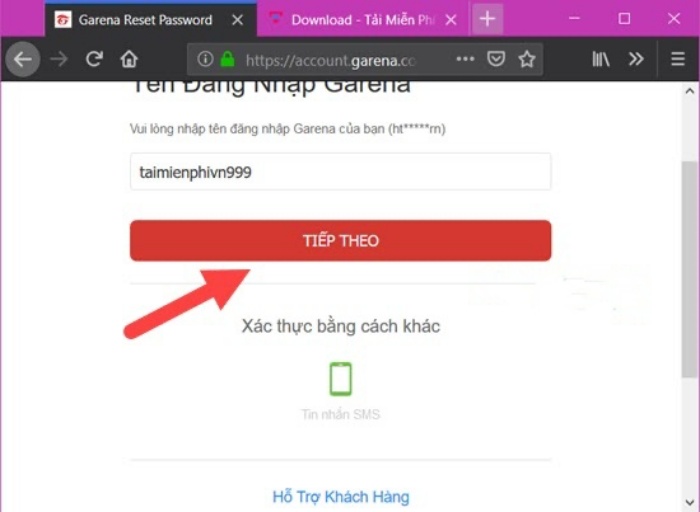Image resolution: width=700 pixels, height=512 pixels.
Task: Click the Garena username input field
Action: 341,172
